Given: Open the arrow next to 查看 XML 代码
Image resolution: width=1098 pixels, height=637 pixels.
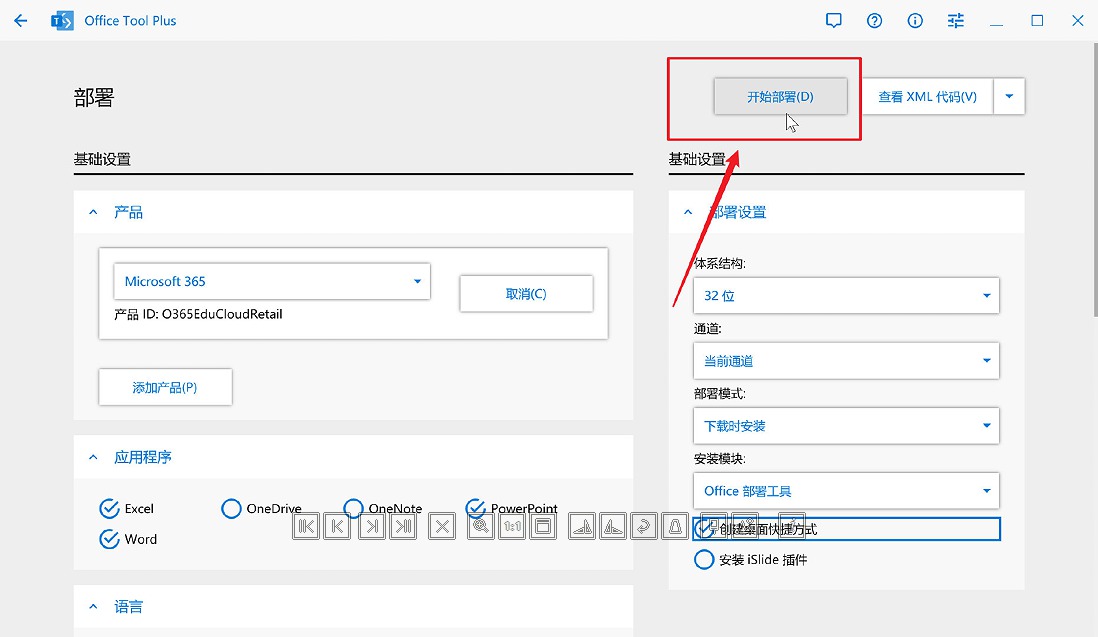Looking at the screenshot, I should [1009, 97].
